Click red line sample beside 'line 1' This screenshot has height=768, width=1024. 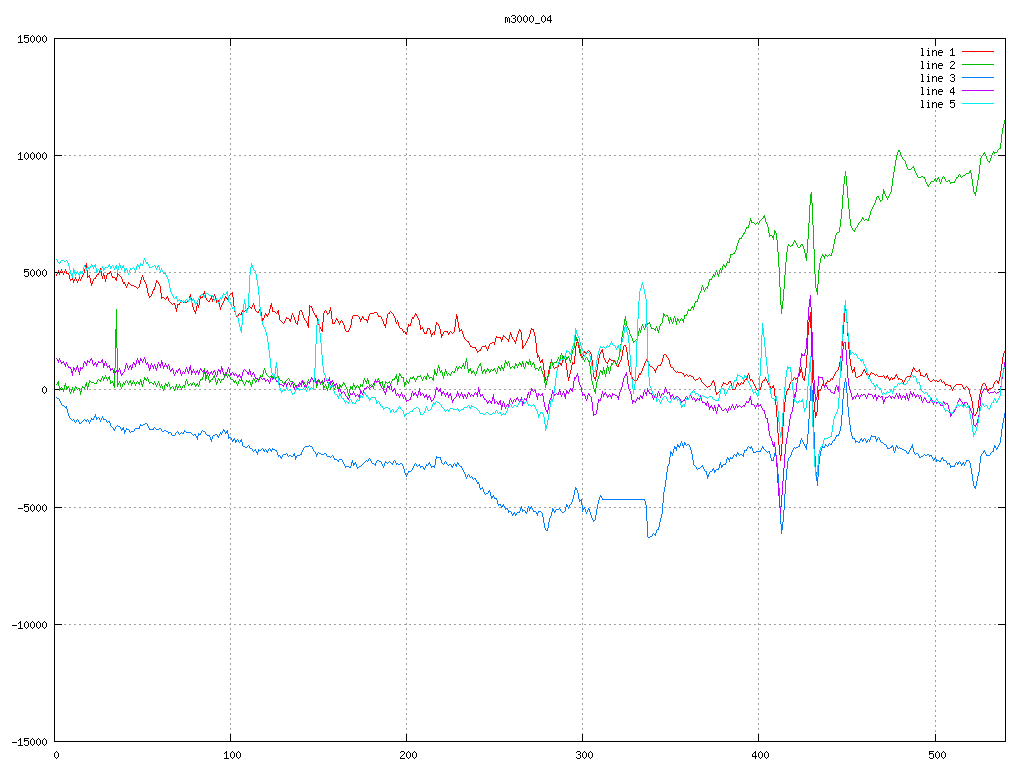979,52
